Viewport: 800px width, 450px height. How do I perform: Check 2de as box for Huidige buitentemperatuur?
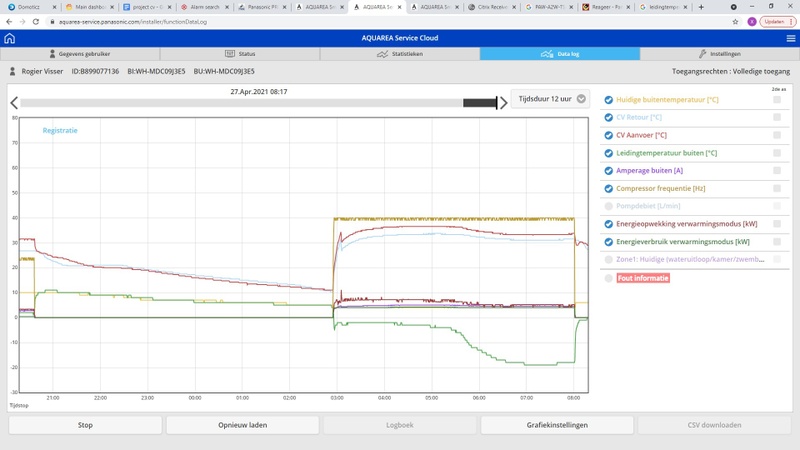click(x=777, y=99)
